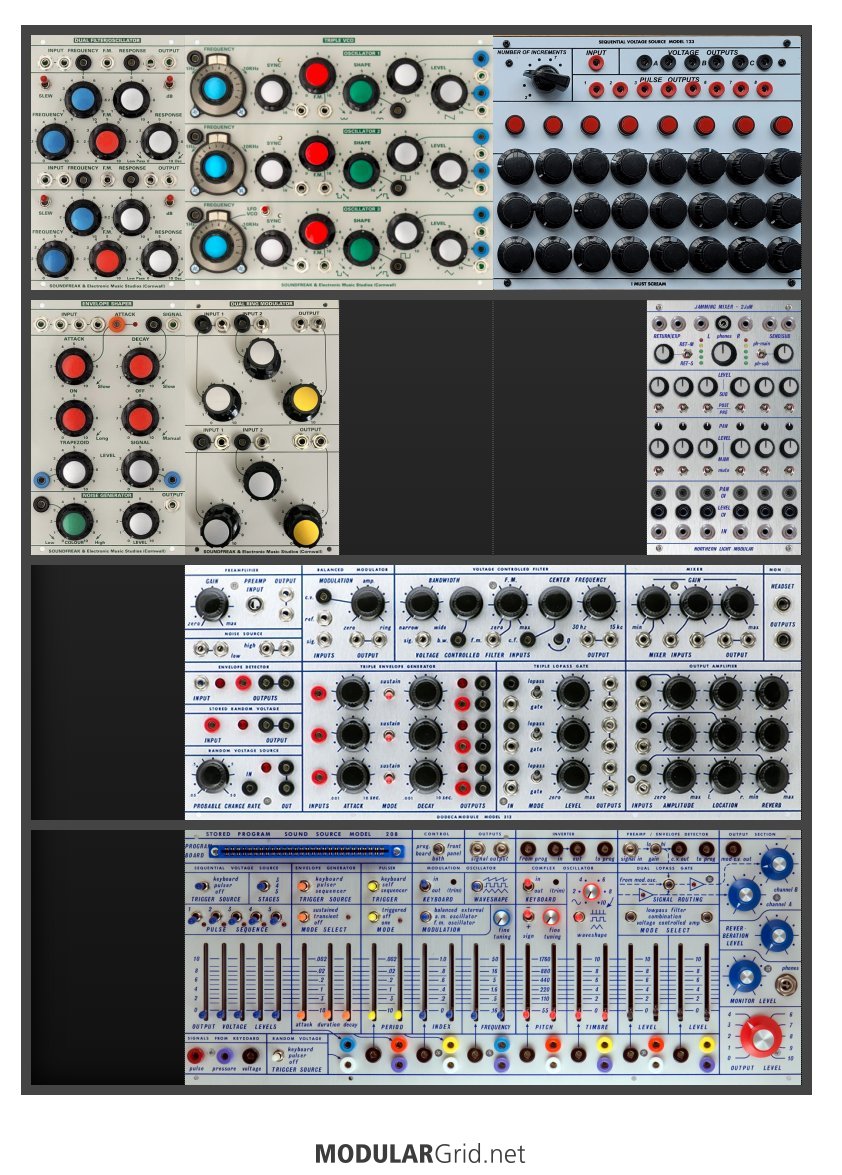Click Oscillator 2 green Shape knob
This screenshot has width=842, height=1175.
[361, 170]
